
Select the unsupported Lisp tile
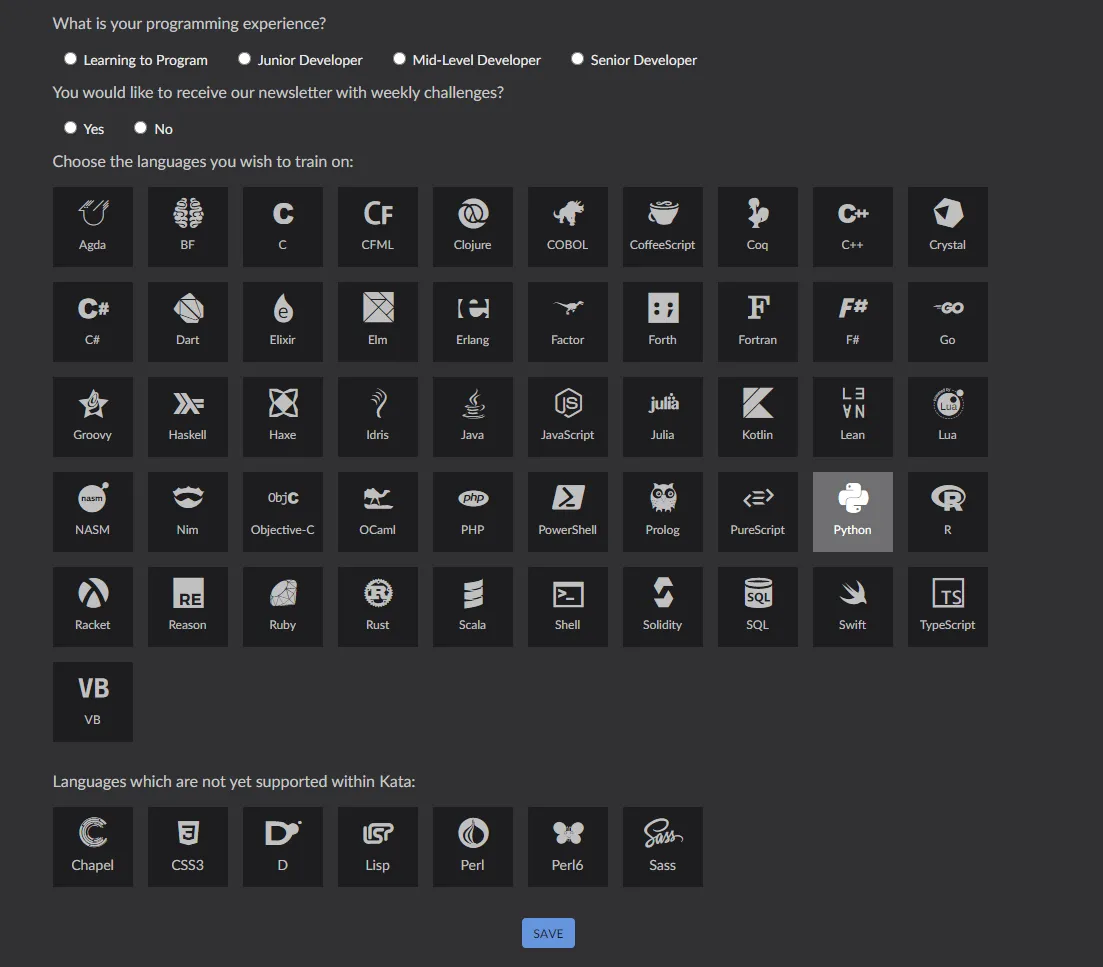378,847
